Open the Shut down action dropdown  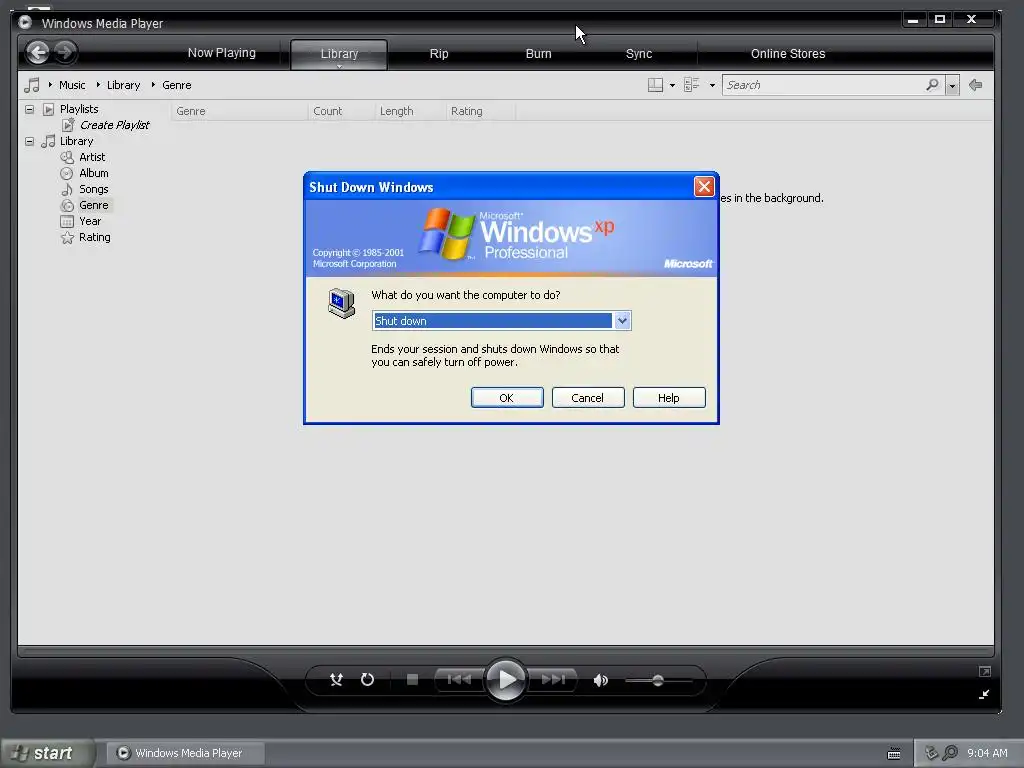point(622,321)
